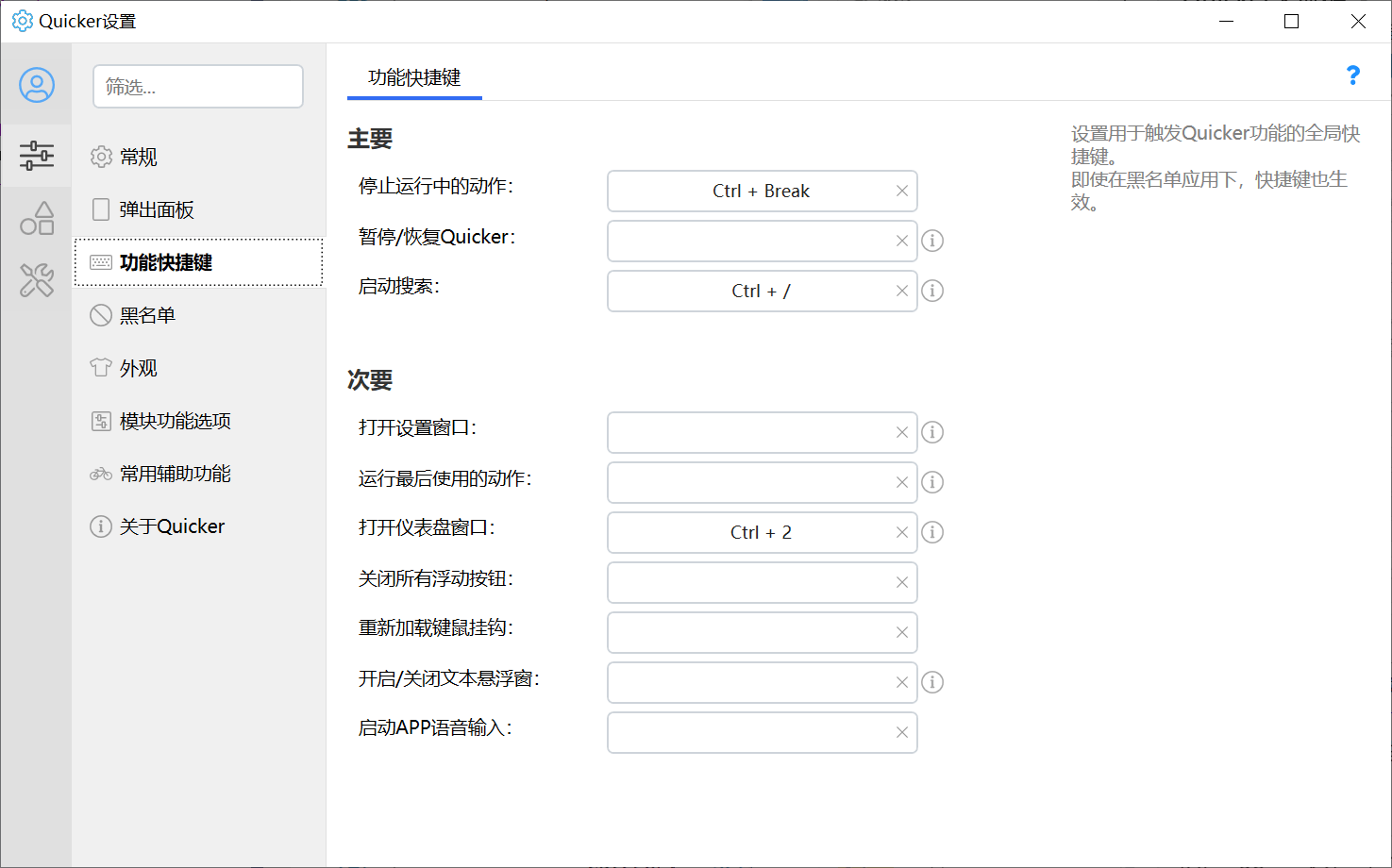The height and width of the screenshot is (868, 1392).
Task: Close the Quicker设置 window
Action: click(1358, 21)
